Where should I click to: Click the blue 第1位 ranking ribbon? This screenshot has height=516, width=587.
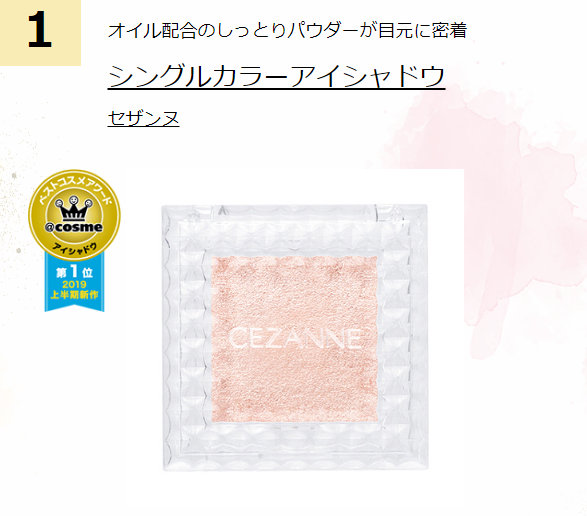click(74, 283)
